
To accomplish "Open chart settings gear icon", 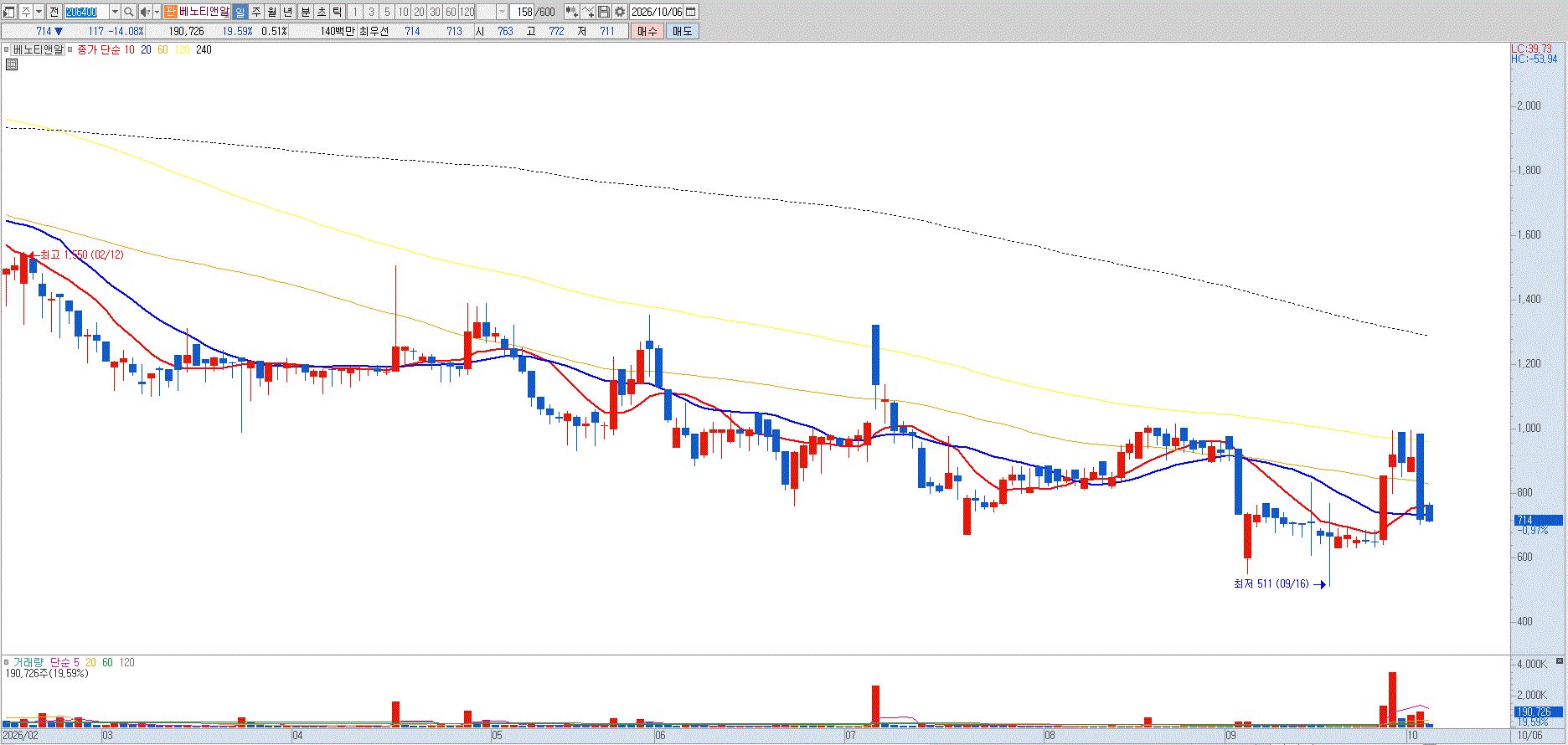I will (620, 12).
